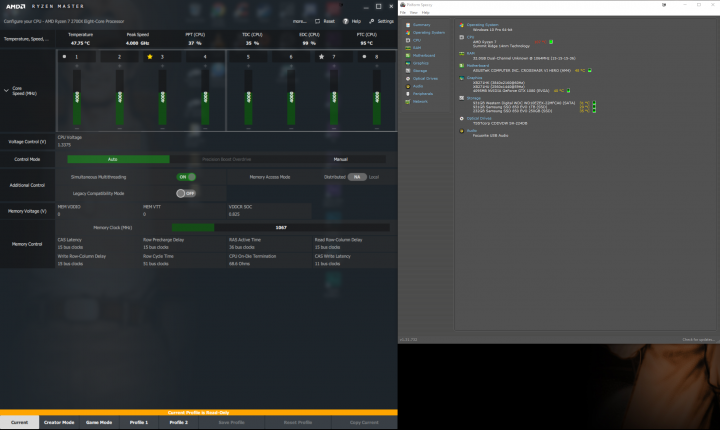This screenshot has height=430, width=720.
Task: Select CPU entry in Speccy sidebar
Action: click(x=416, y=40)
